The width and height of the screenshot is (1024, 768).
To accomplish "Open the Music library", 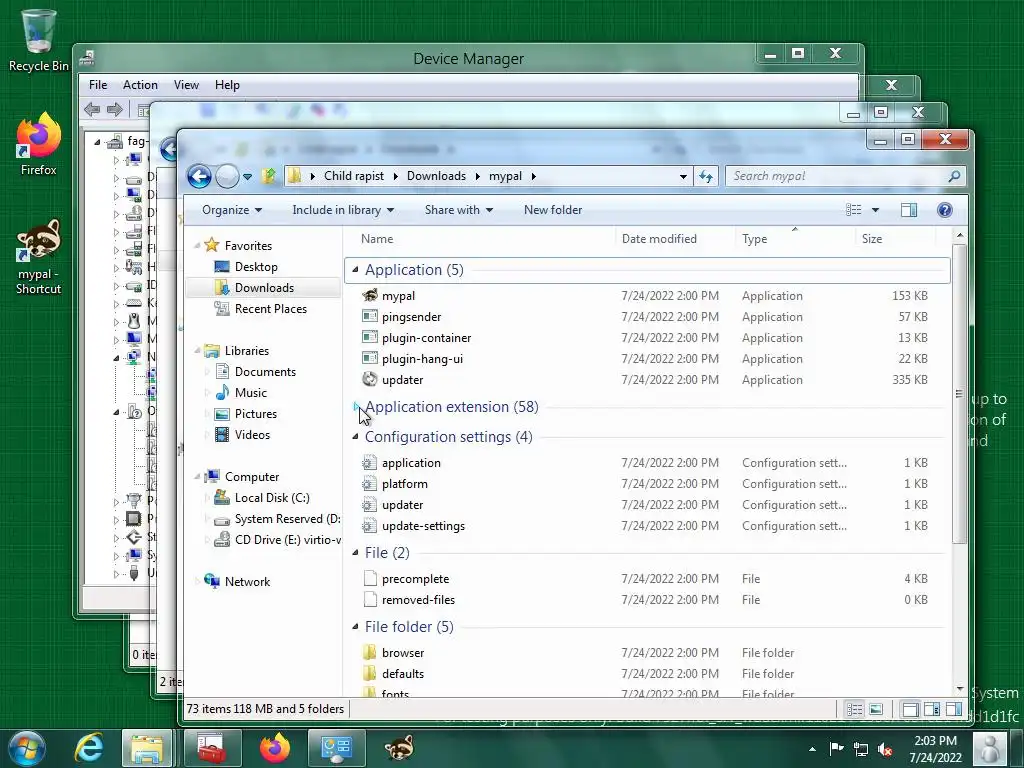I will [x=251, y=392].
